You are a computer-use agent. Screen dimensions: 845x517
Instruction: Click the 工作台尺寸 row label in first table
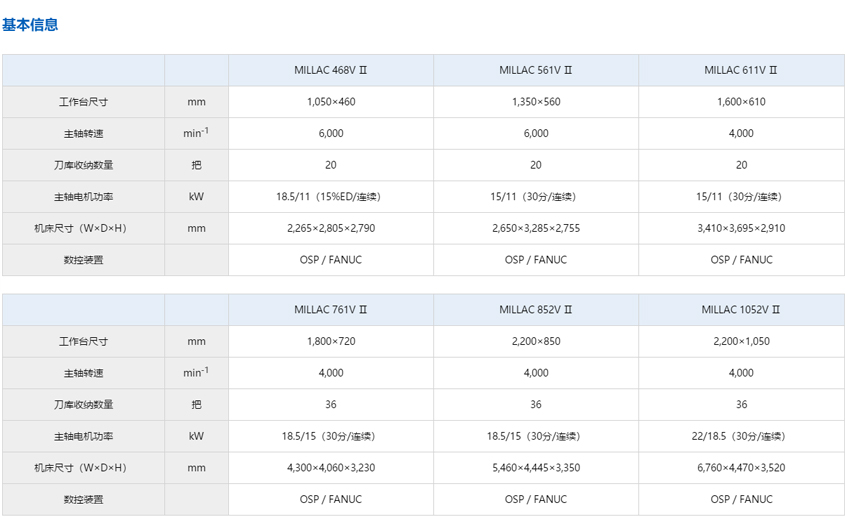[x=84, y=102]
